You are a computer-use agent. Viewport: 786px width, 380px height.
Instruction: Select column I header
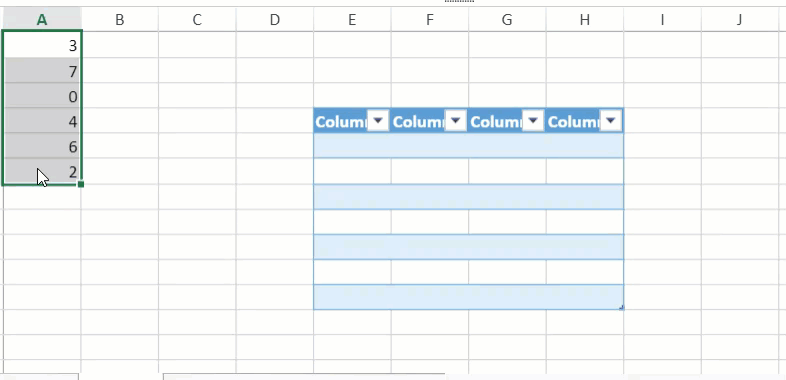coord(662,20)
